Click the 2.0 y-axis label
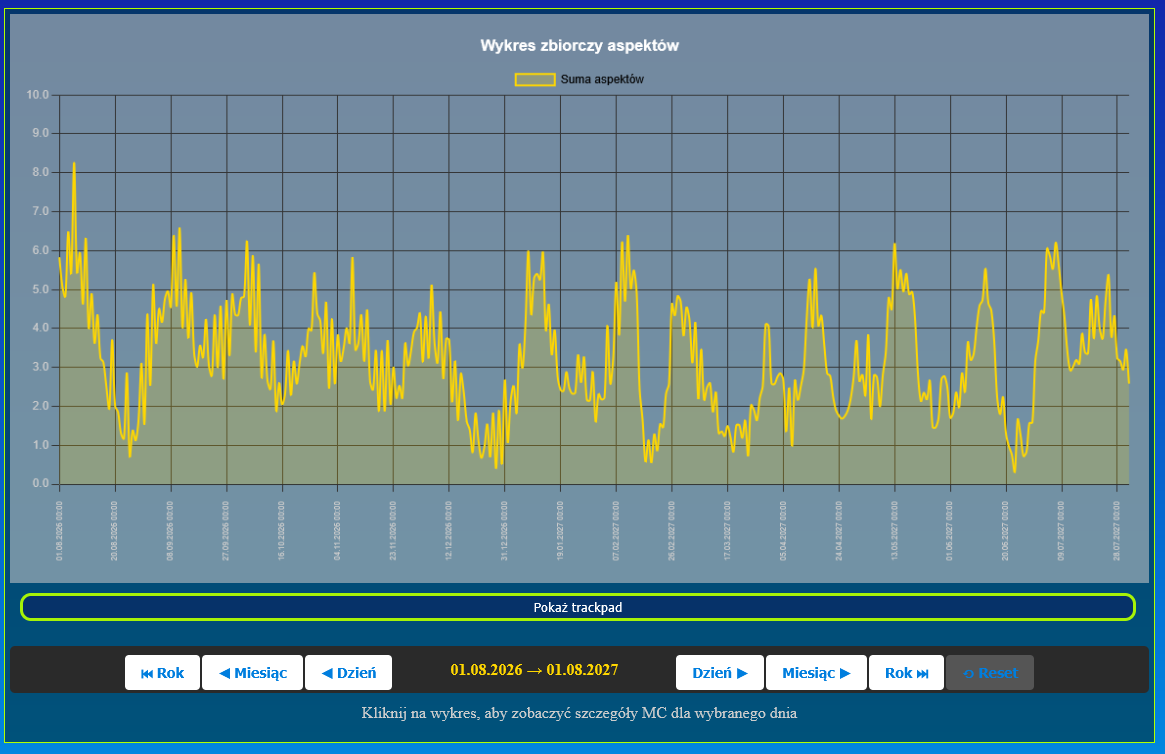Screen dimensions: 1165x754 point(39,406)
